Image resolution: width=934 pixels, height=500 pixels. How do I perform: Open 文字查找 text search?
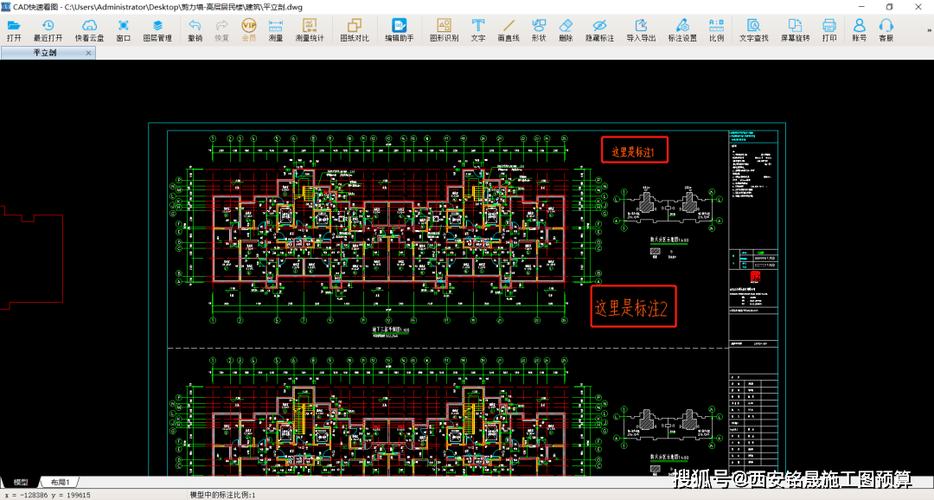[754, 30]
